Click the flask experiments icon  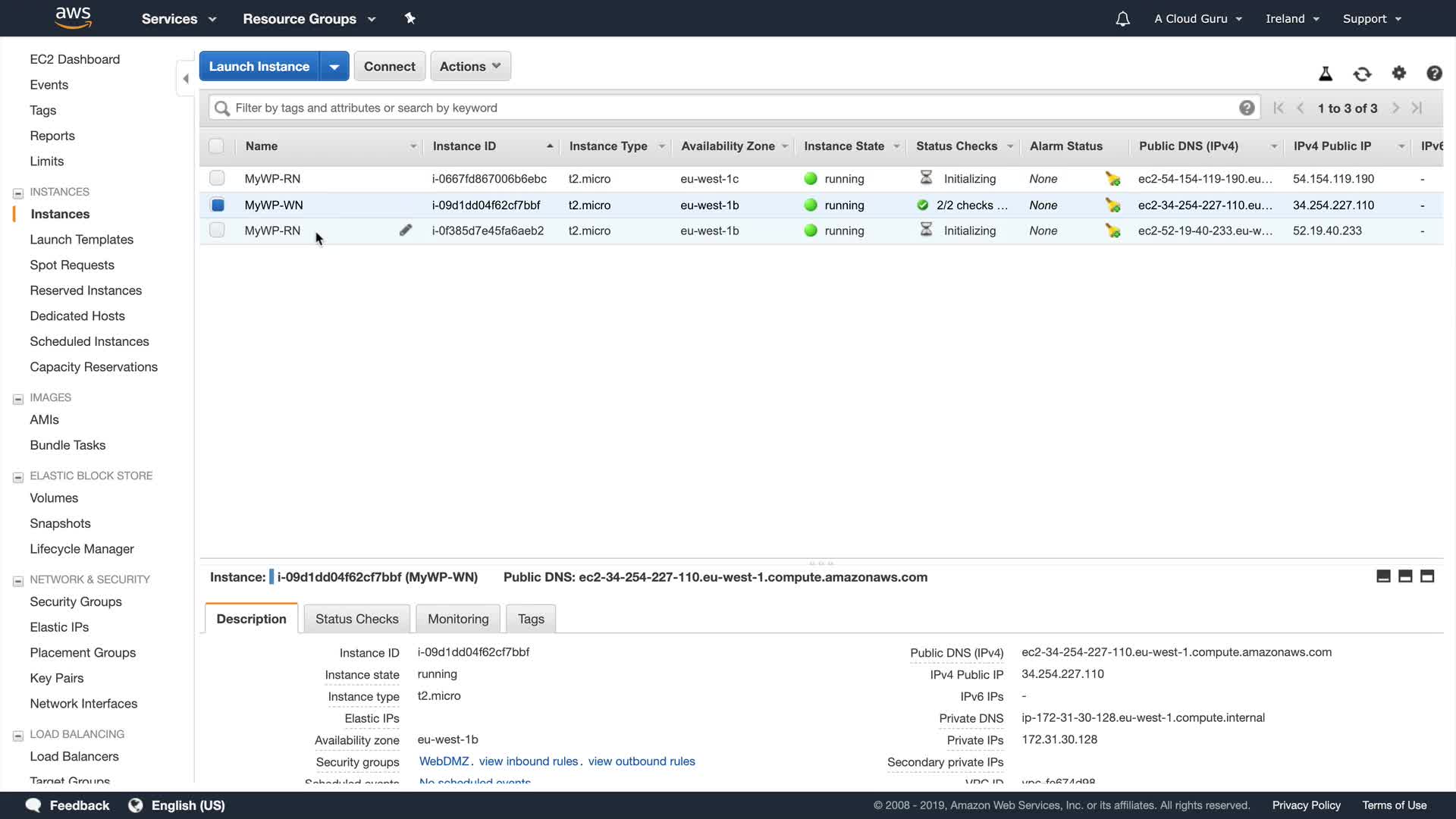(x=1326, y=74)
